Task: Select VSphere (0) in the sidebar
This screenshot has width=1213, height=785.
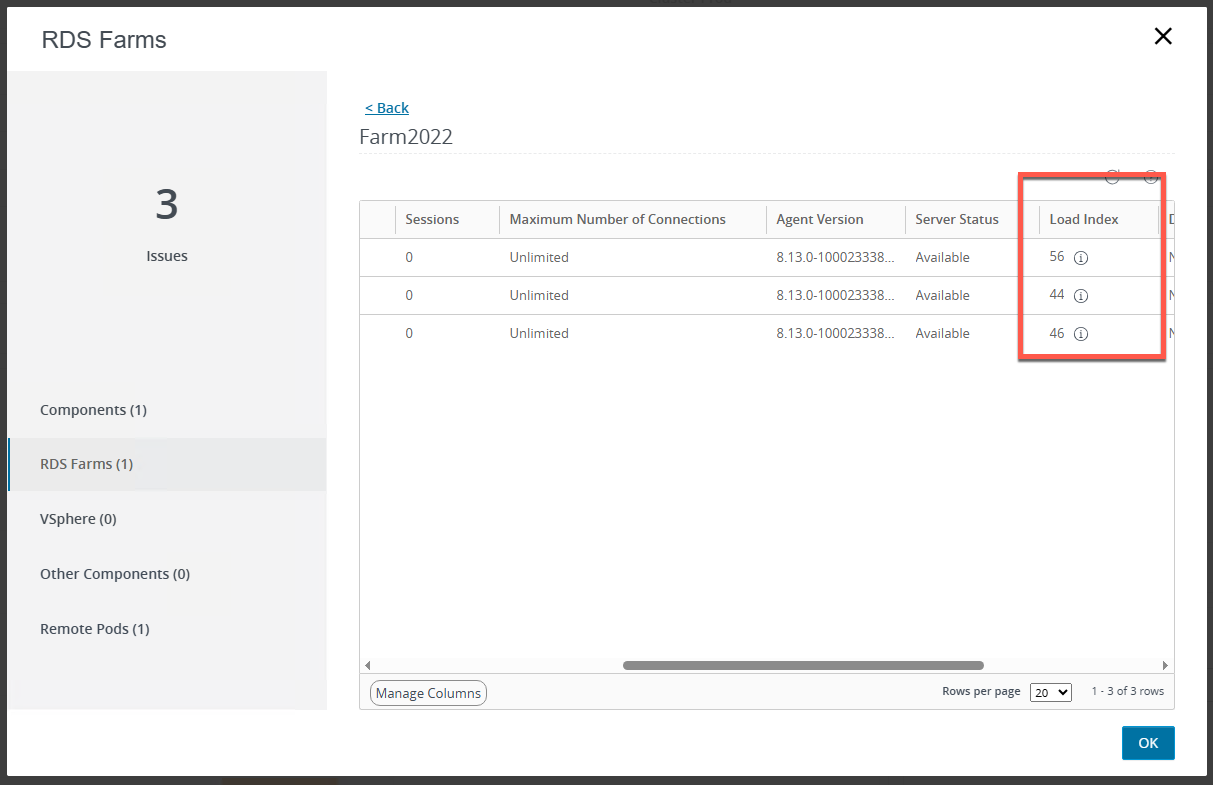Action: point(78,519)
